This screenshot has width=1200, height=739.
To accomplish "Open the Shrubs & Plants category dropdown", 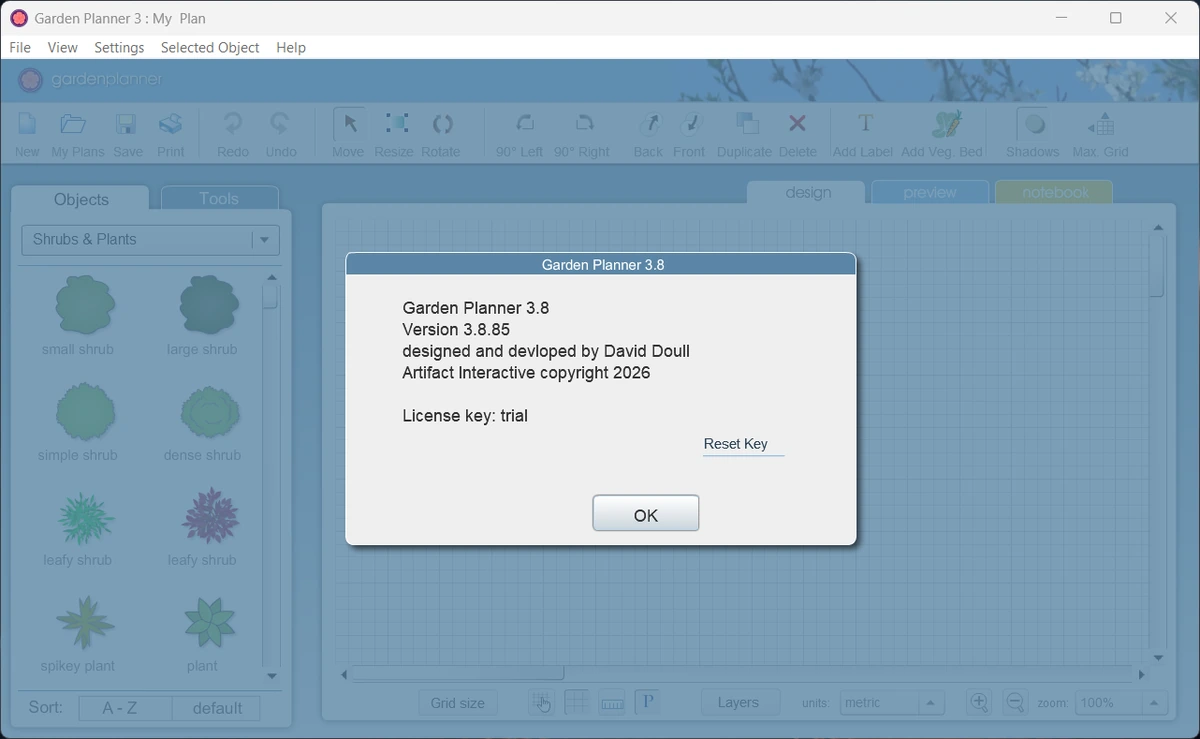I will coord(150,240).
